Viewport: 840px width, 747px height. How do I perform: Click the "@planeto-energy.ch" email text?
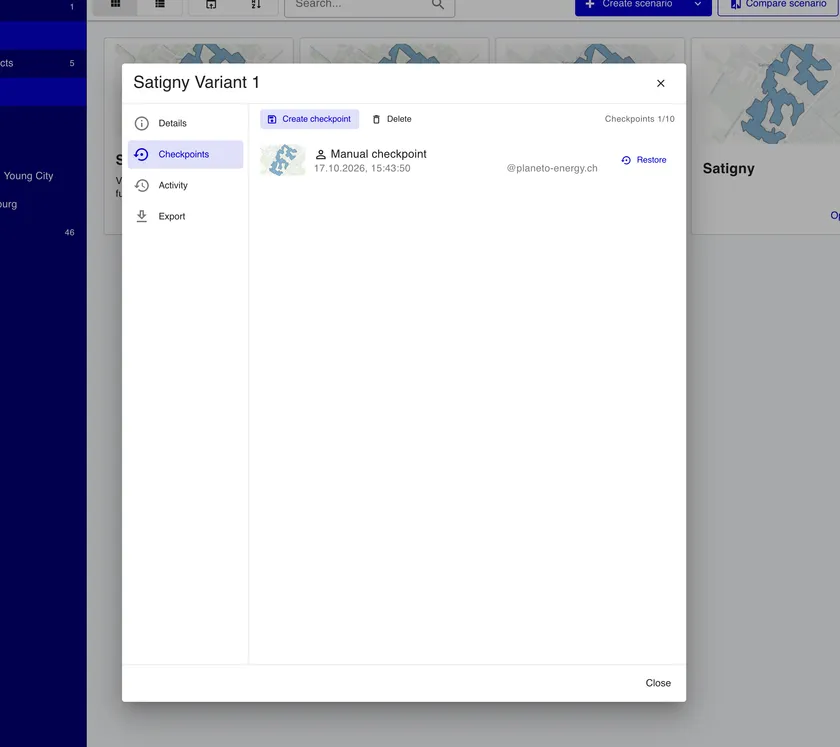(x=552, y=168)
